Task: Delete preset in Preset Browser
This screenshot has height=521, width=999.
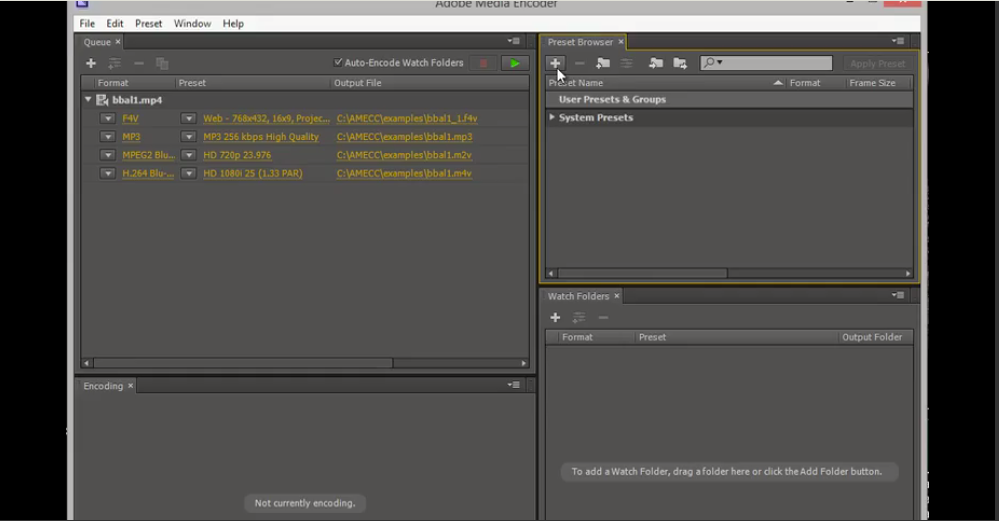Action: [579, 63]
